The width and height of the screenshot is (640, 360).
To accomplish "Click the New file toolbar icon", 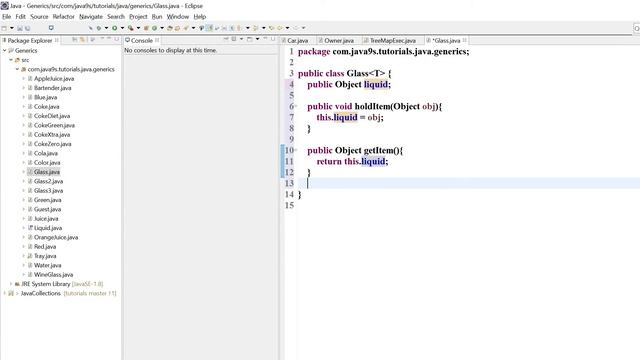I will click(x=4, y=28).
